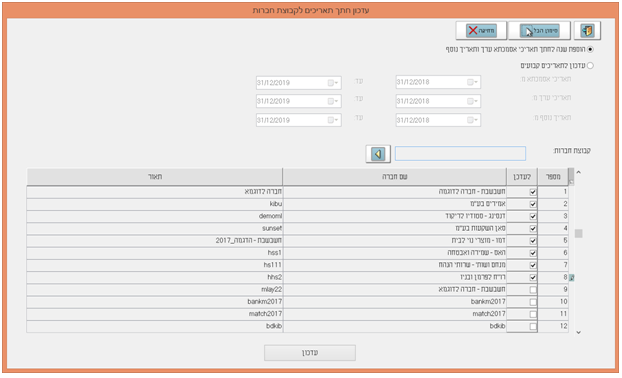Select row number 9 cell

(x=553, y=290)
